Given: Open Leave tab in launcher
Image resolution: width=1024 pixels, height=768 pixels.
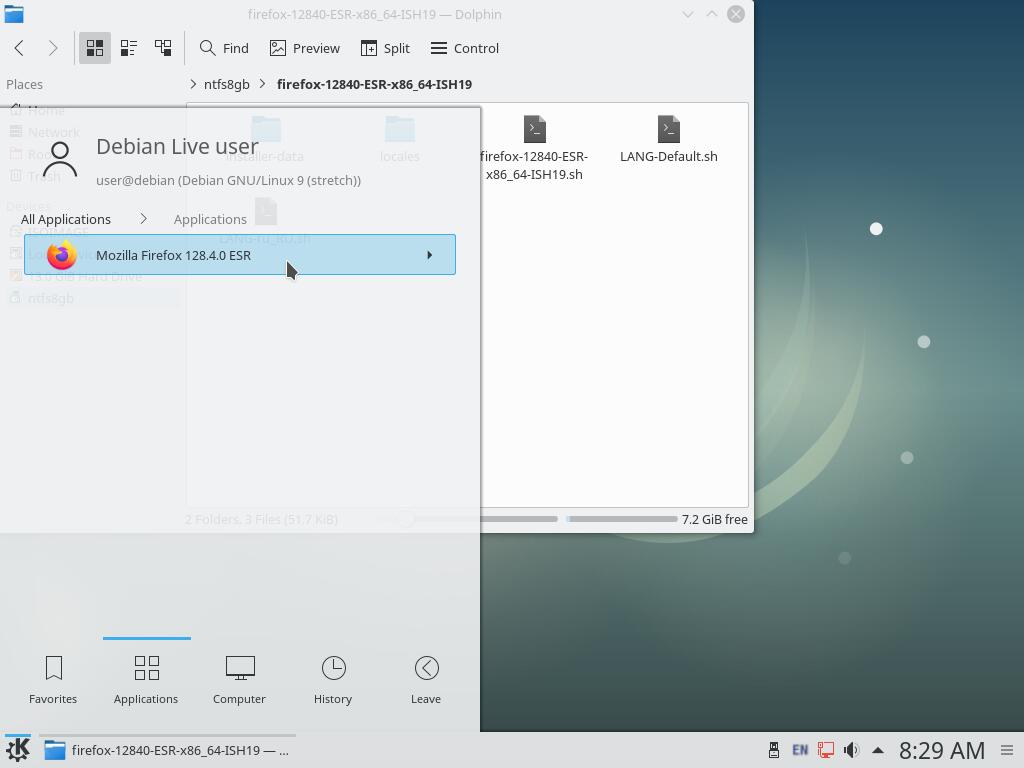Looking at the screenshot, I should coord(426,680).
